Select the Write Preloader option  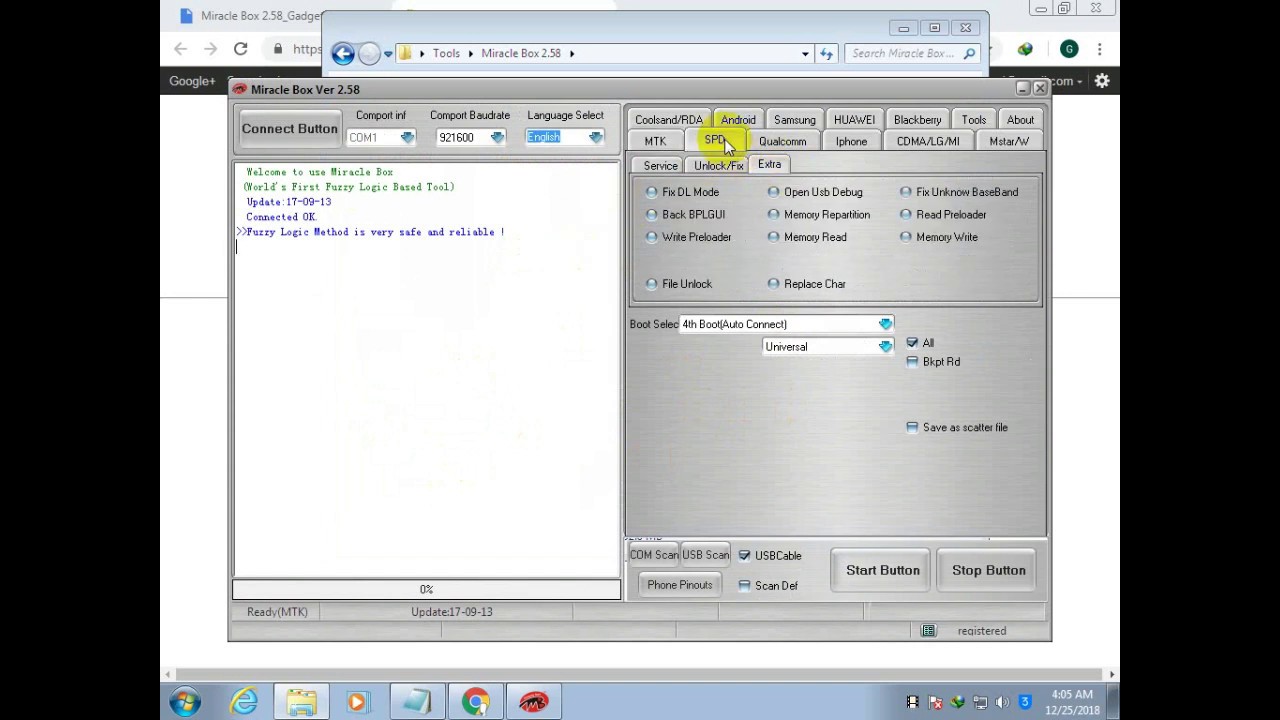point(689,238)
